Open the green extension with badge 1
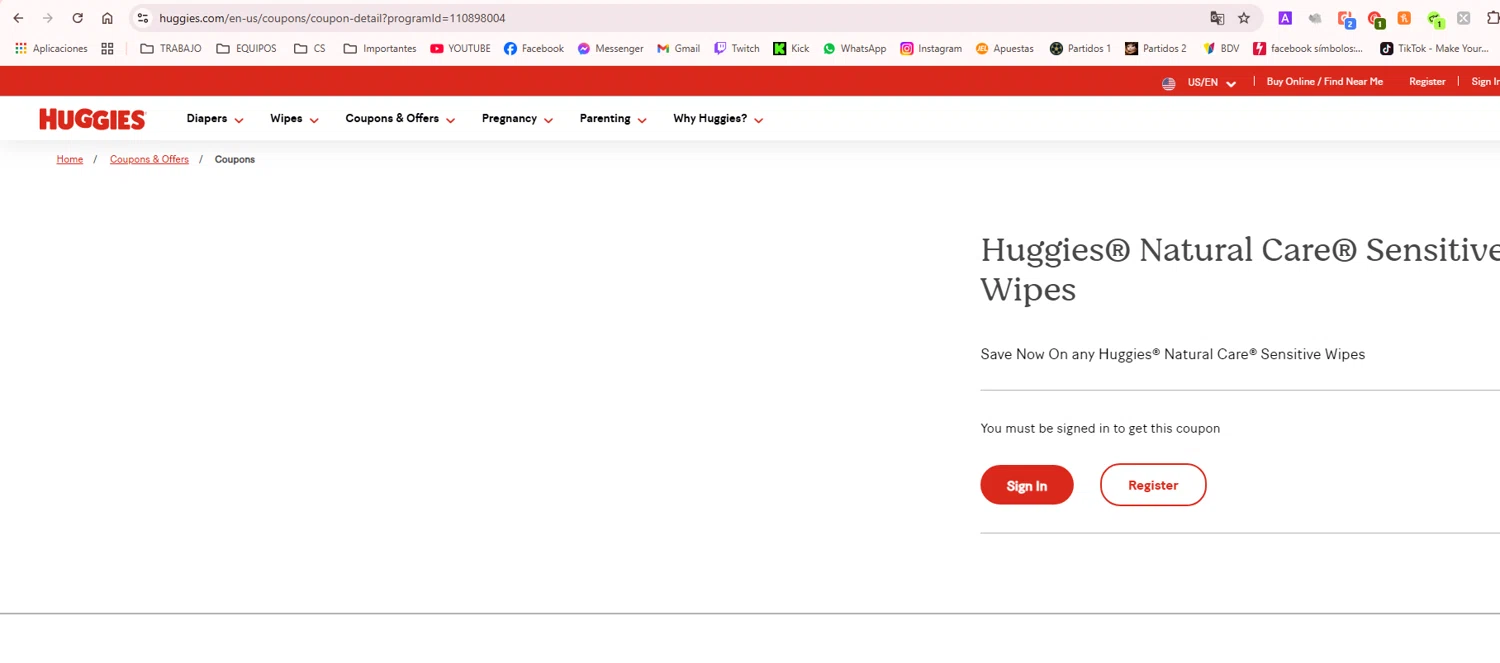The image size is (1500, 663). (x=1435, y=19)
